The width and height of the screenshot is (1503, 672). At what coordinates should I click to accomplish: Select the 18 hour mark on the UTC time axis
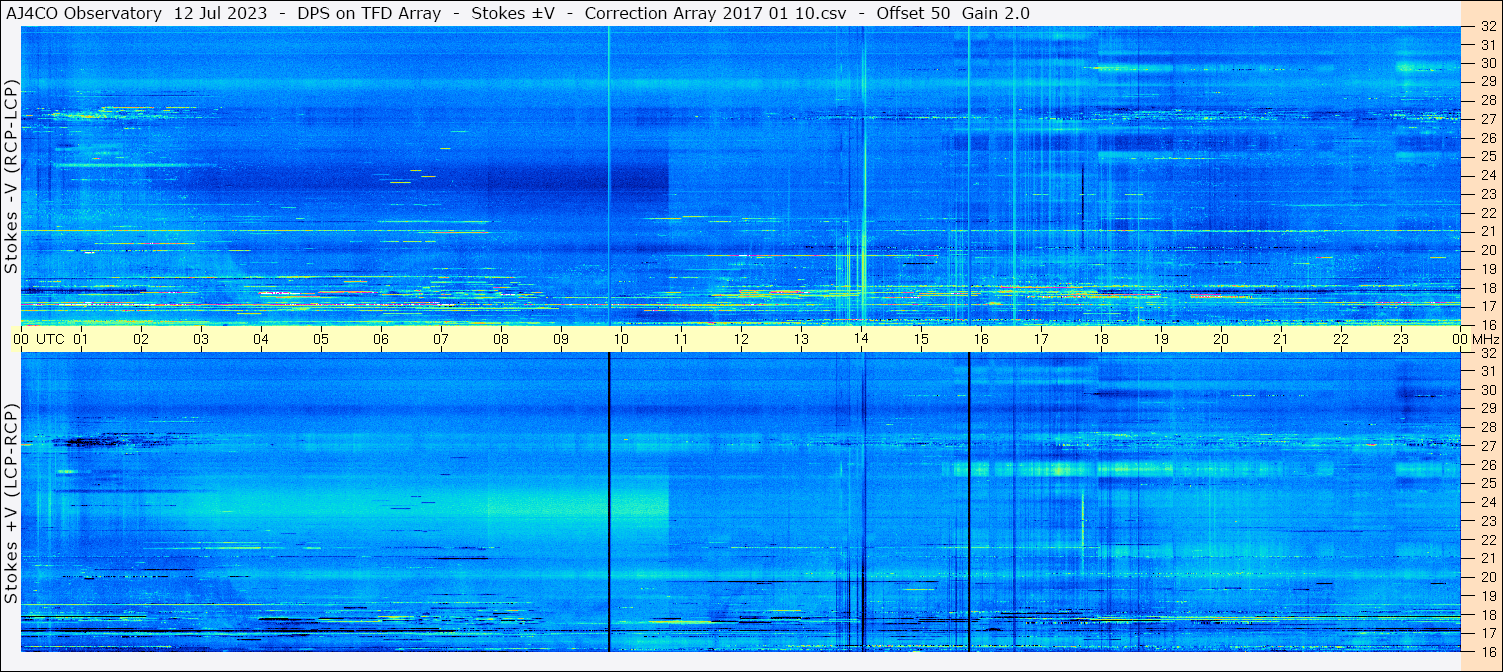point(1101,339)
